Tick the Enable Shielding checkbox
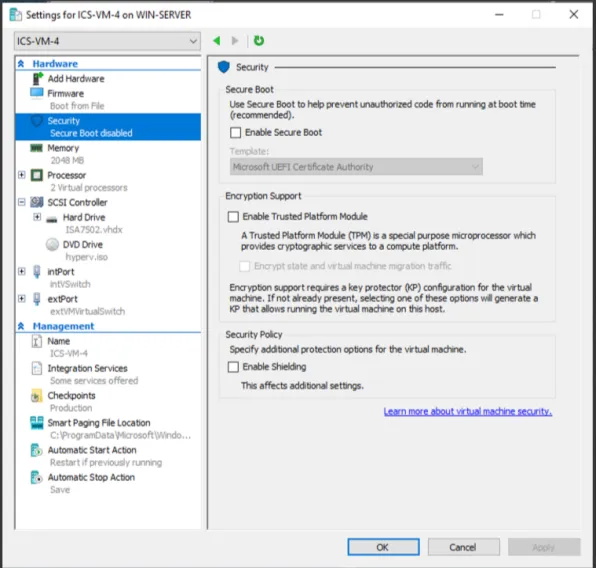 pyautogui.click(x=233, y=367)
